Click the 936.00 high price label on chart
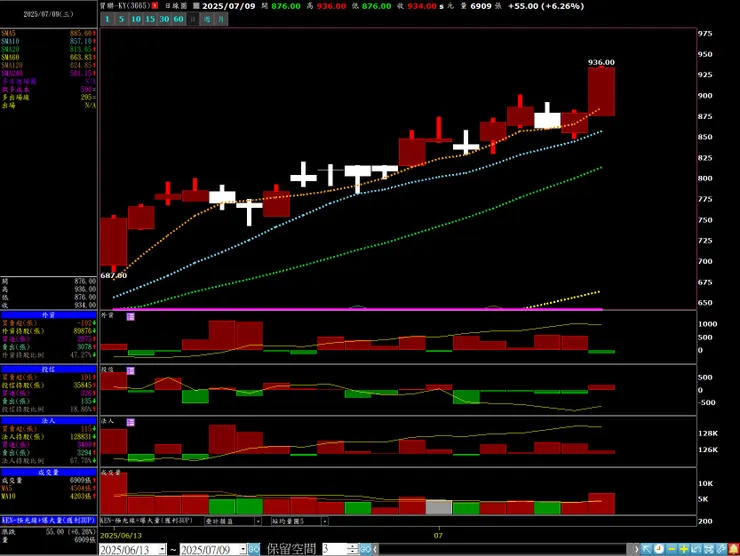This screenshot has width=740, height=556. click(x=601, y=62)
